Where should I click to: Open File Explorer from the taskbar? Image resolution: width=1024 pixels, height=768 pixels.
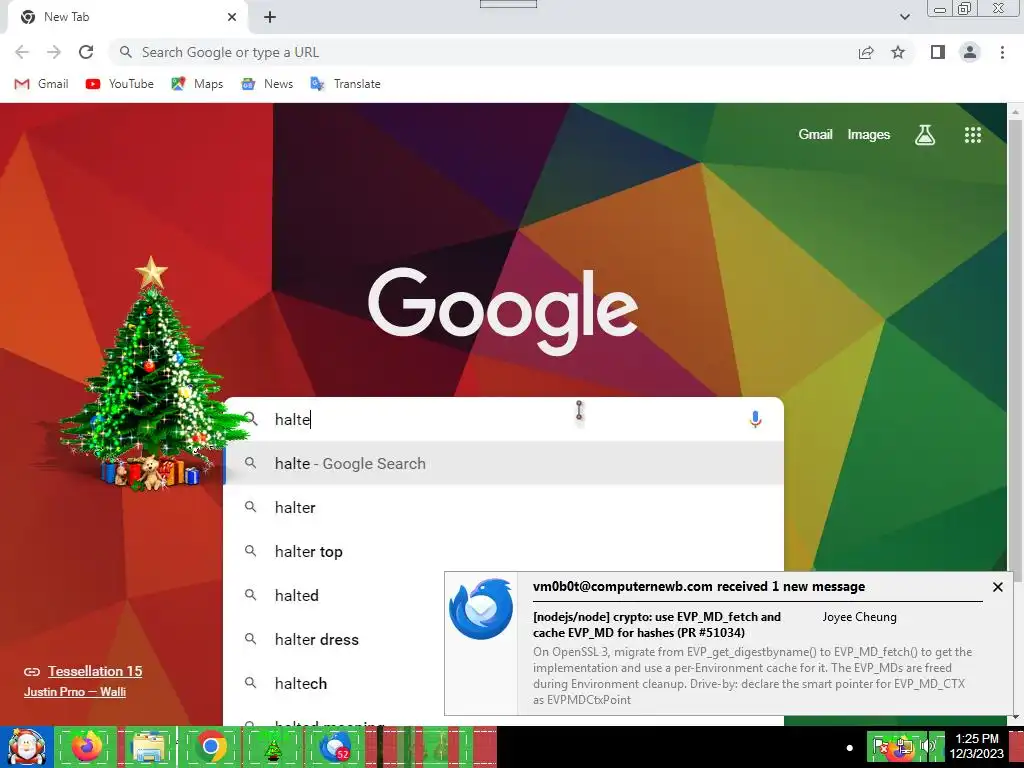coord(149,747)
